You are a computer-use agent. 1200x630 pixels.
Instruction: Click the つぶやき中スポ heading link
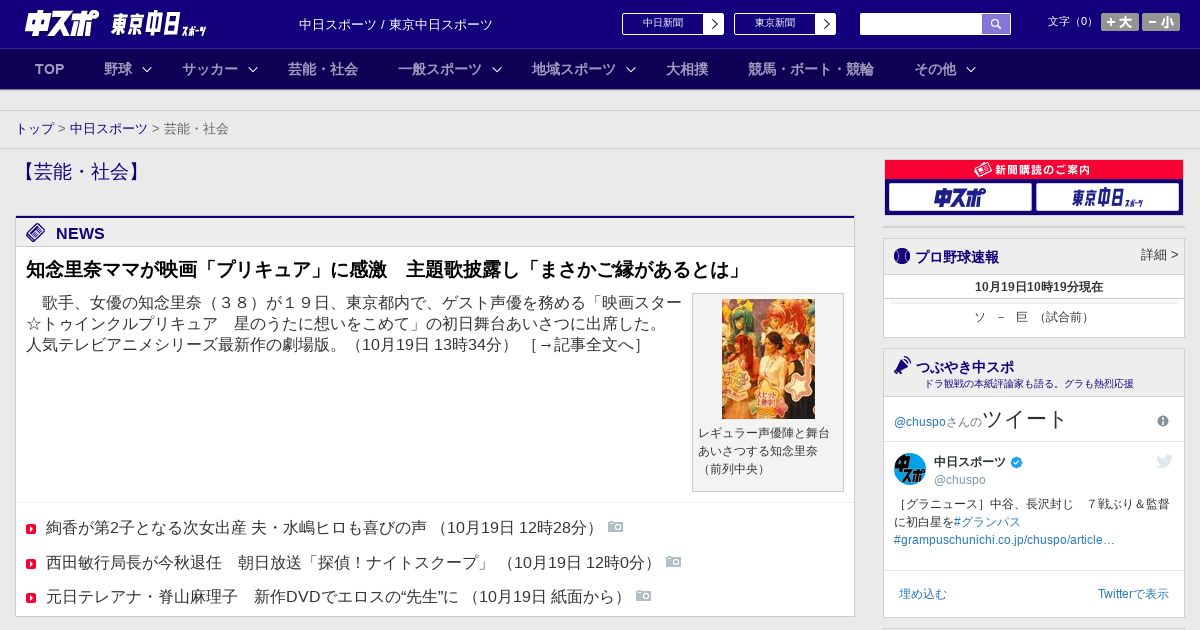tap(965, 367)
